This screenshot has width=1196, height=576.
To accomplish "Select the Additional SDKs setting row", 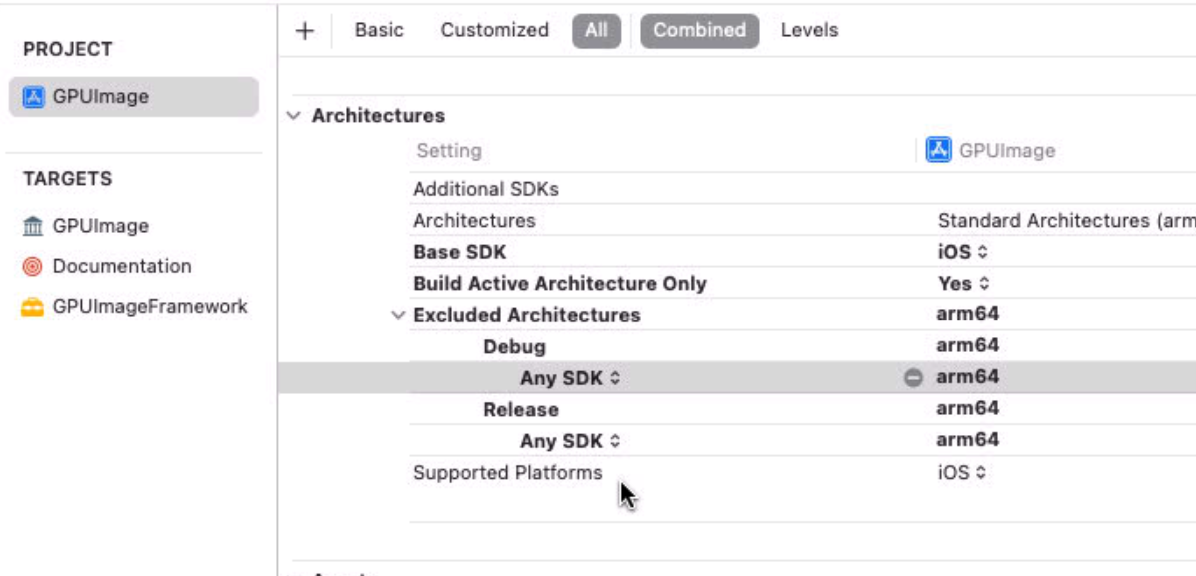I will [486, 189].
